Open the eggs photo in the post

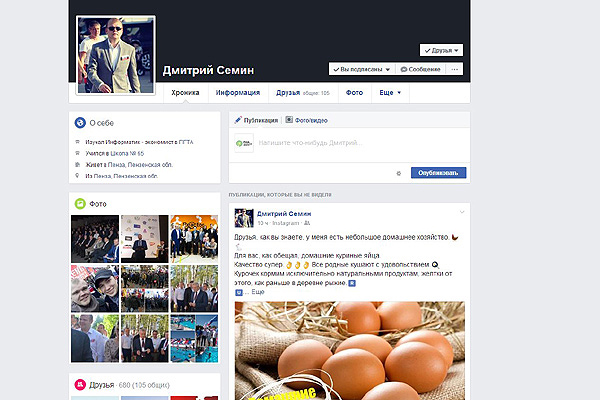click(350, 351)
